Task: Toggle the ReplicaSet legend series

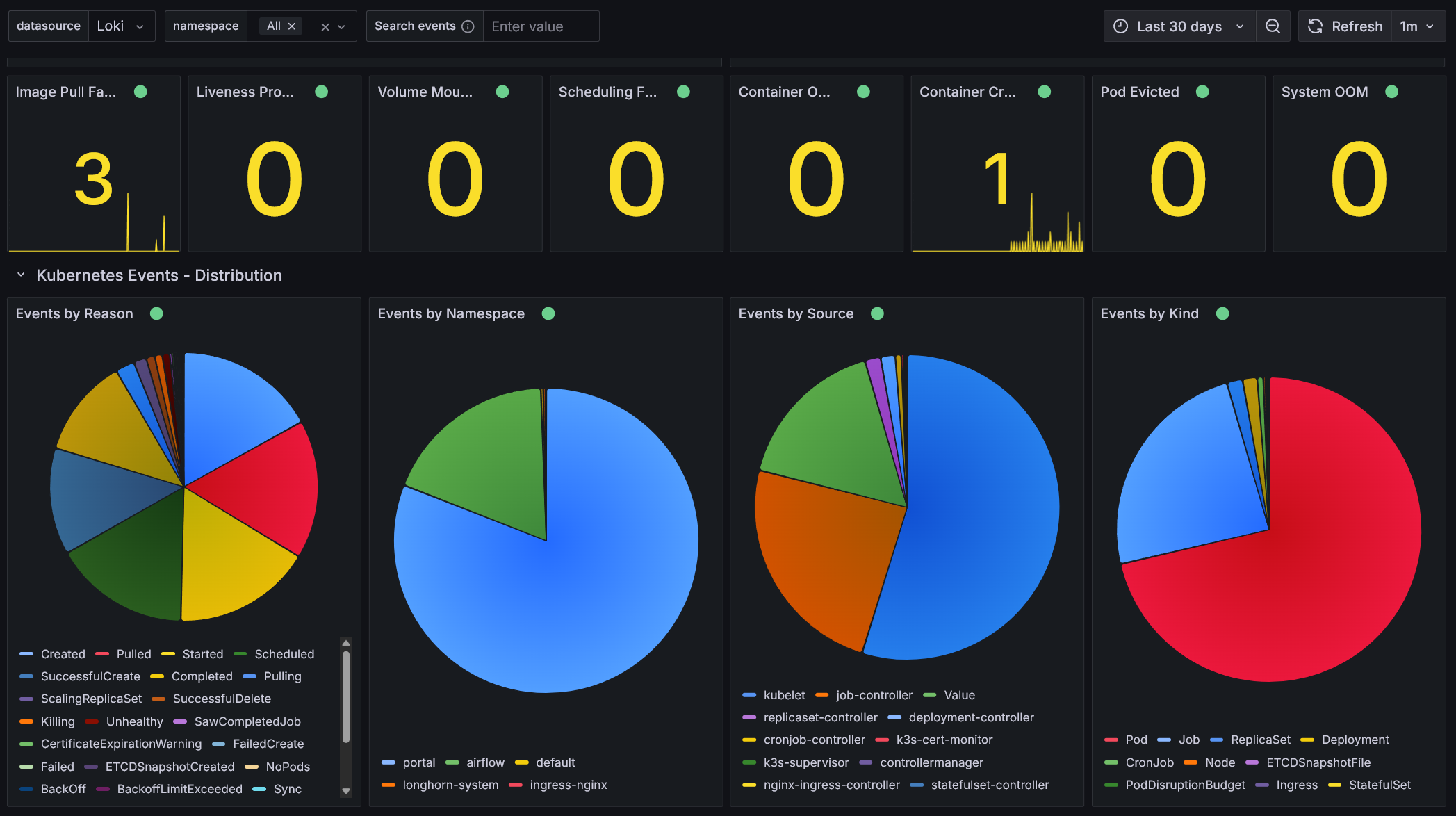Action: point(1261,740)
